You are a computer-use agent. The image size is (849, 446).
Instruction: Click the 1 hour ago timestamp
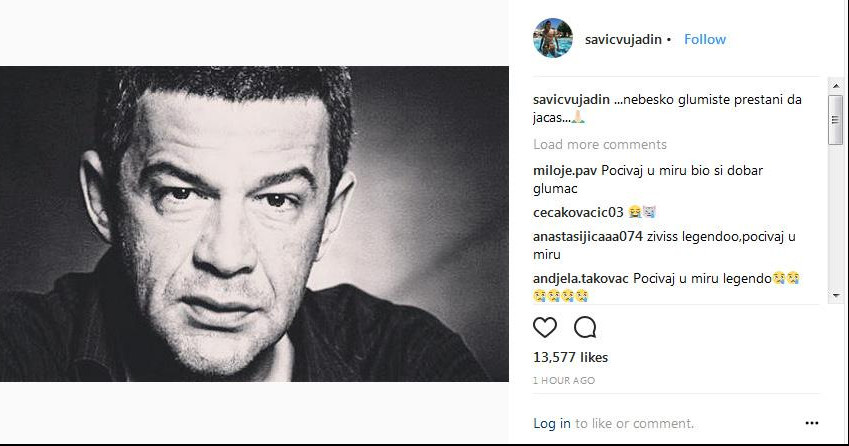tap(564, 380)
